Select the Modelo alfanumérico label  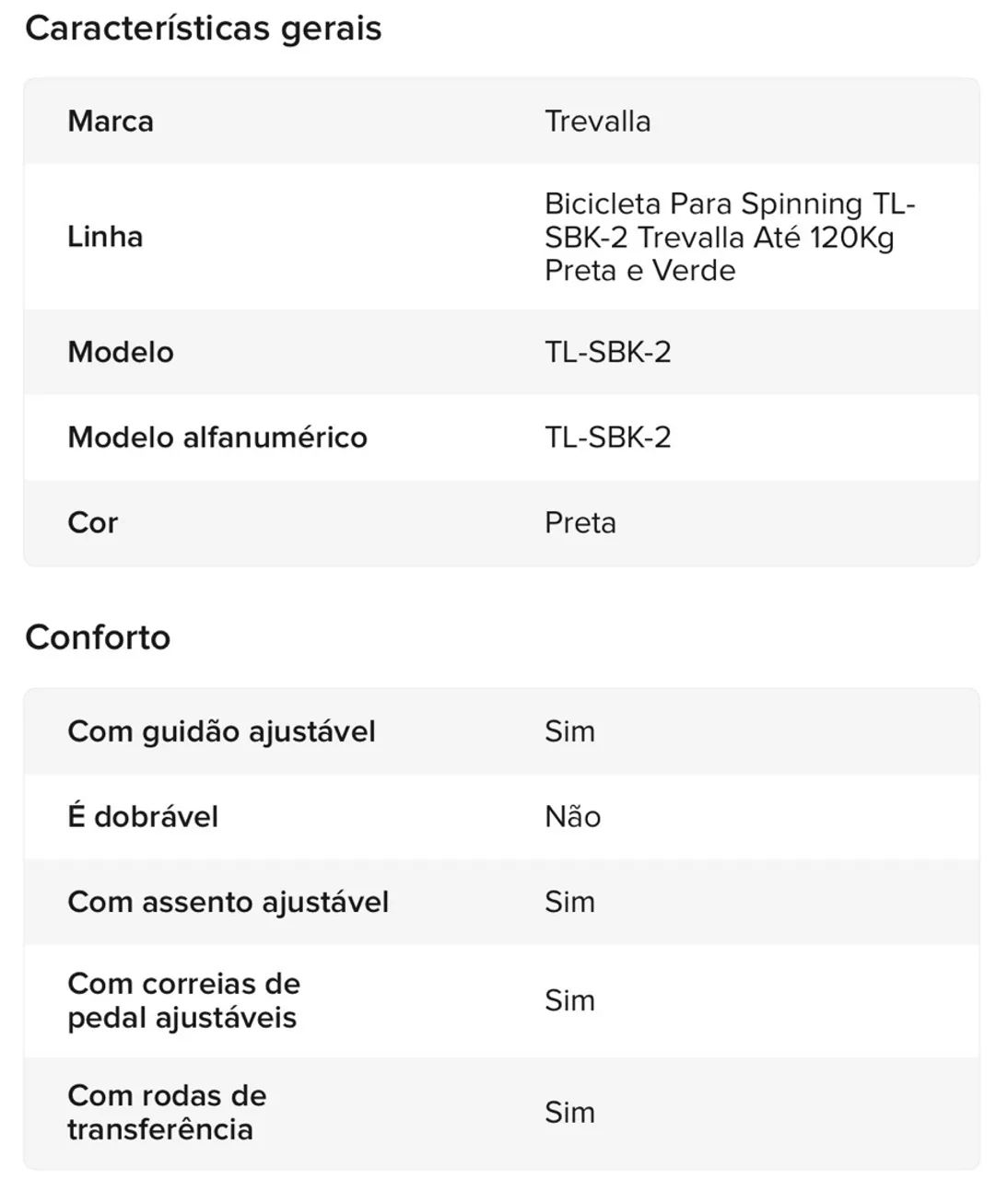tap(217, 437)
